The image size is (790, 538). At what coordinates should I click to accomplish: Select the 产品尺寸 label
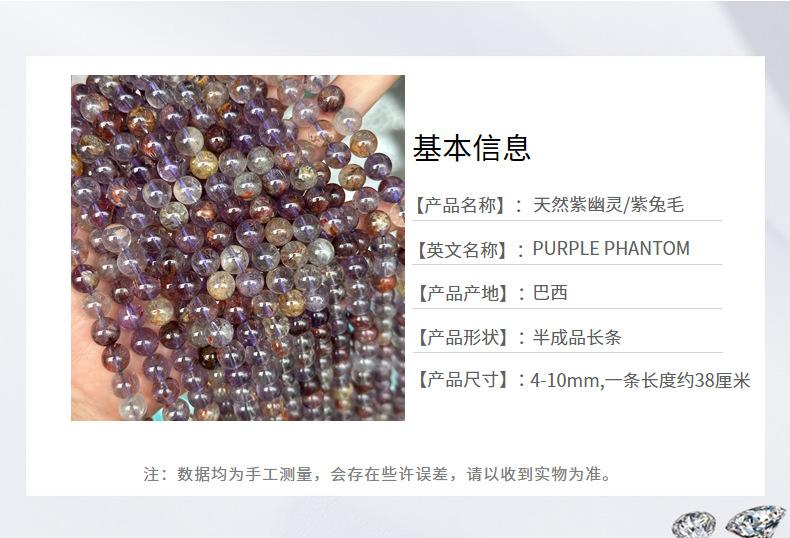461,380
